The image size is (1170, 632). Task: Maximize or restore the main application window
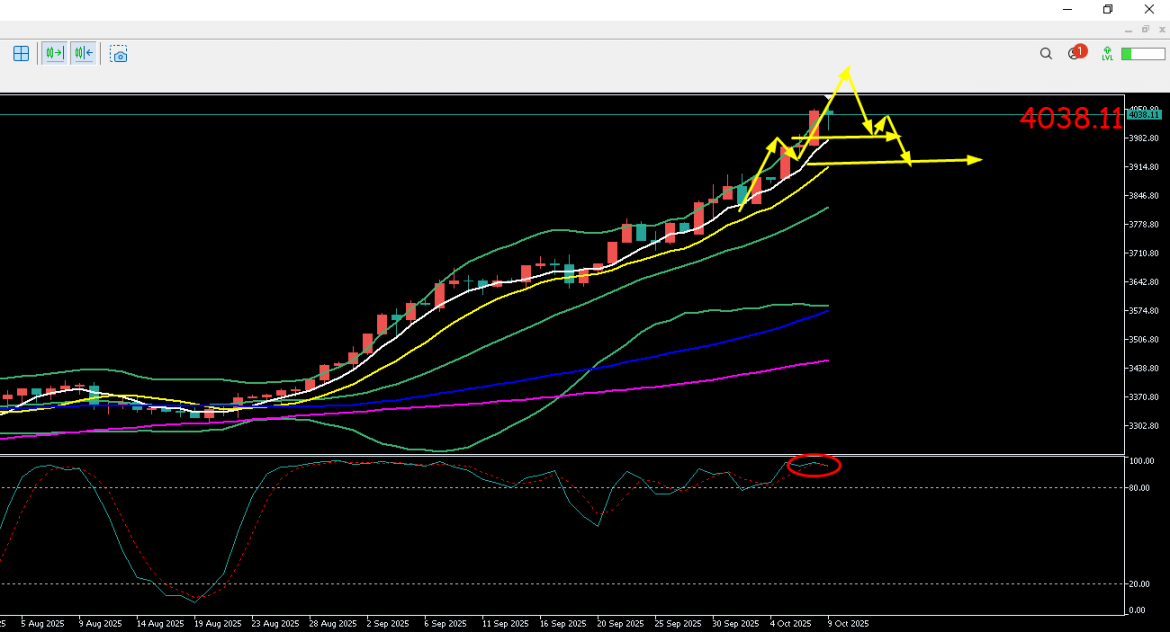pos(1108,9)
